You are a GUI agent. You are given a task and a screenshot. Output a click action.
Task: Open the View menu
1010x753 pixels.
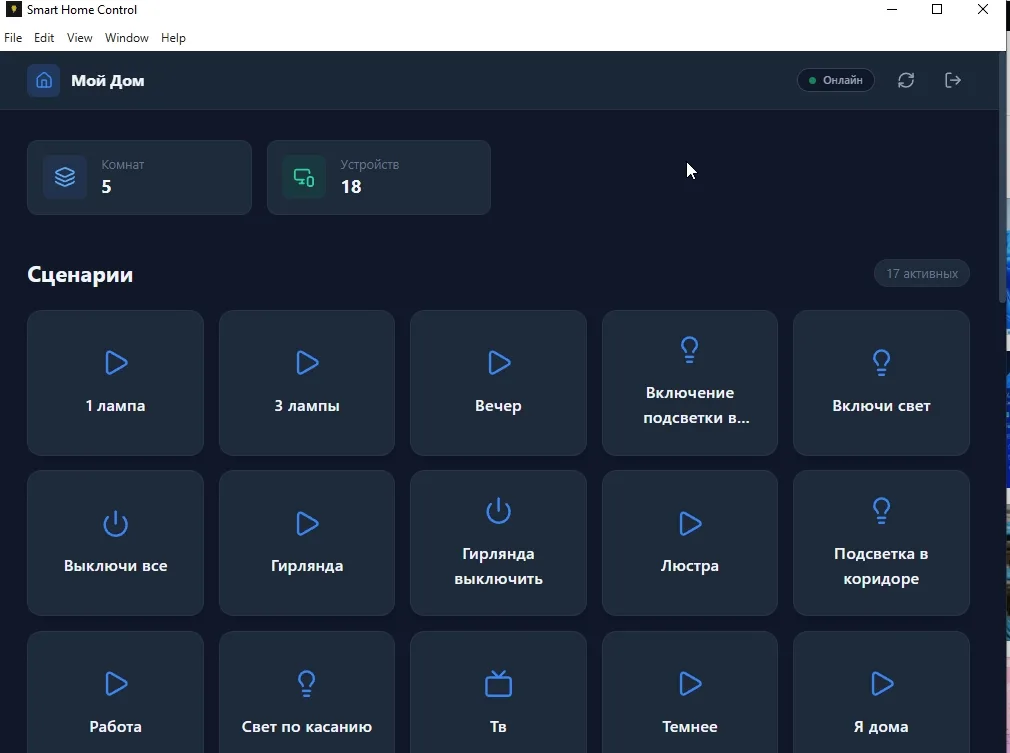tap(79, 38)
